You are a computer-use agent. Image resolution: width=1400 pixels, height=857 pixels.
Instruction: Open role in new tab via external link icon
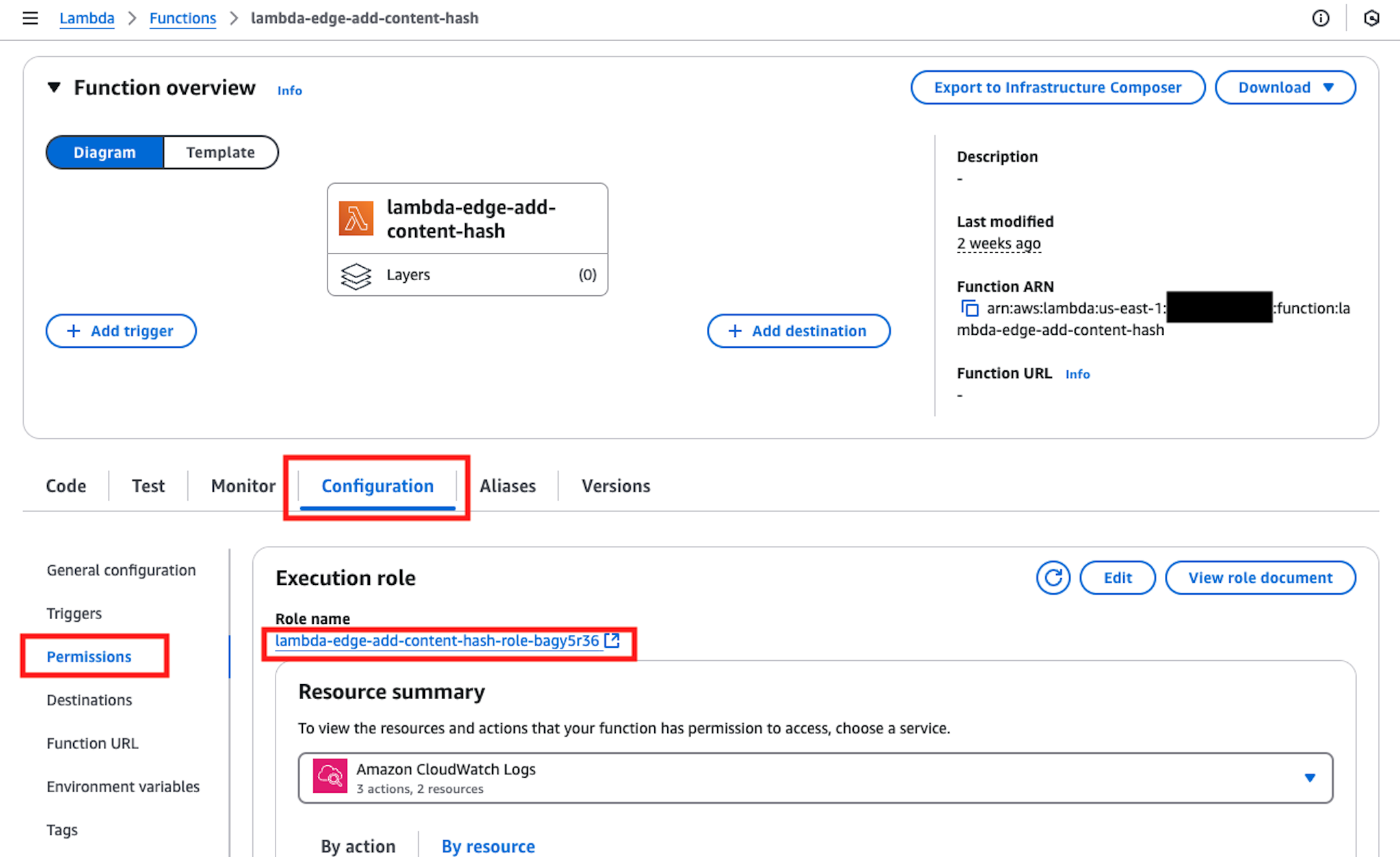point(612,640)
